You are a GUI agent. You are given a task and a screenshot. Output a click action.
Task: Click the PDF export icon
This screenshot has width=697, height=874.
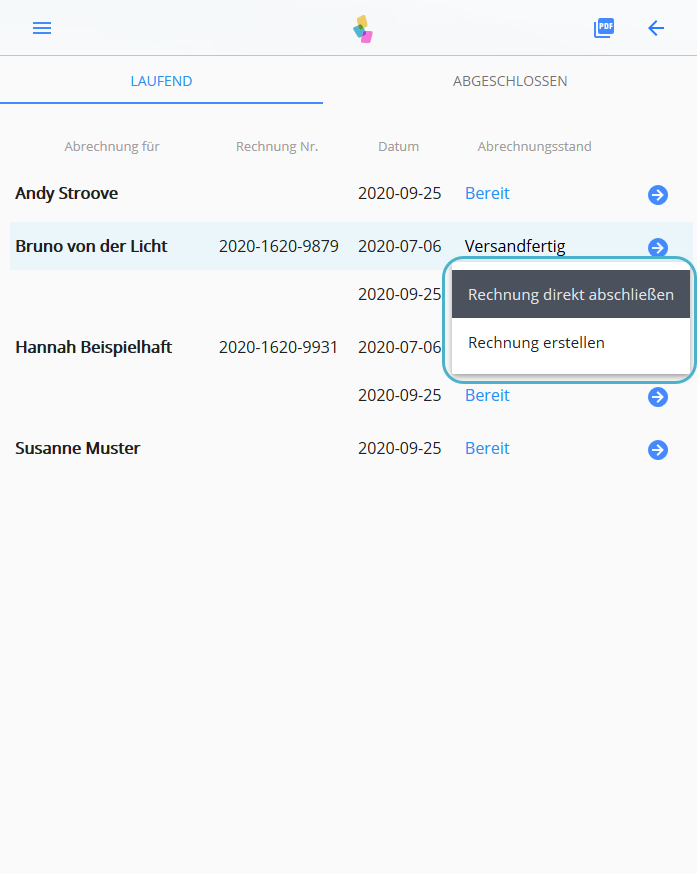(603, 28)
